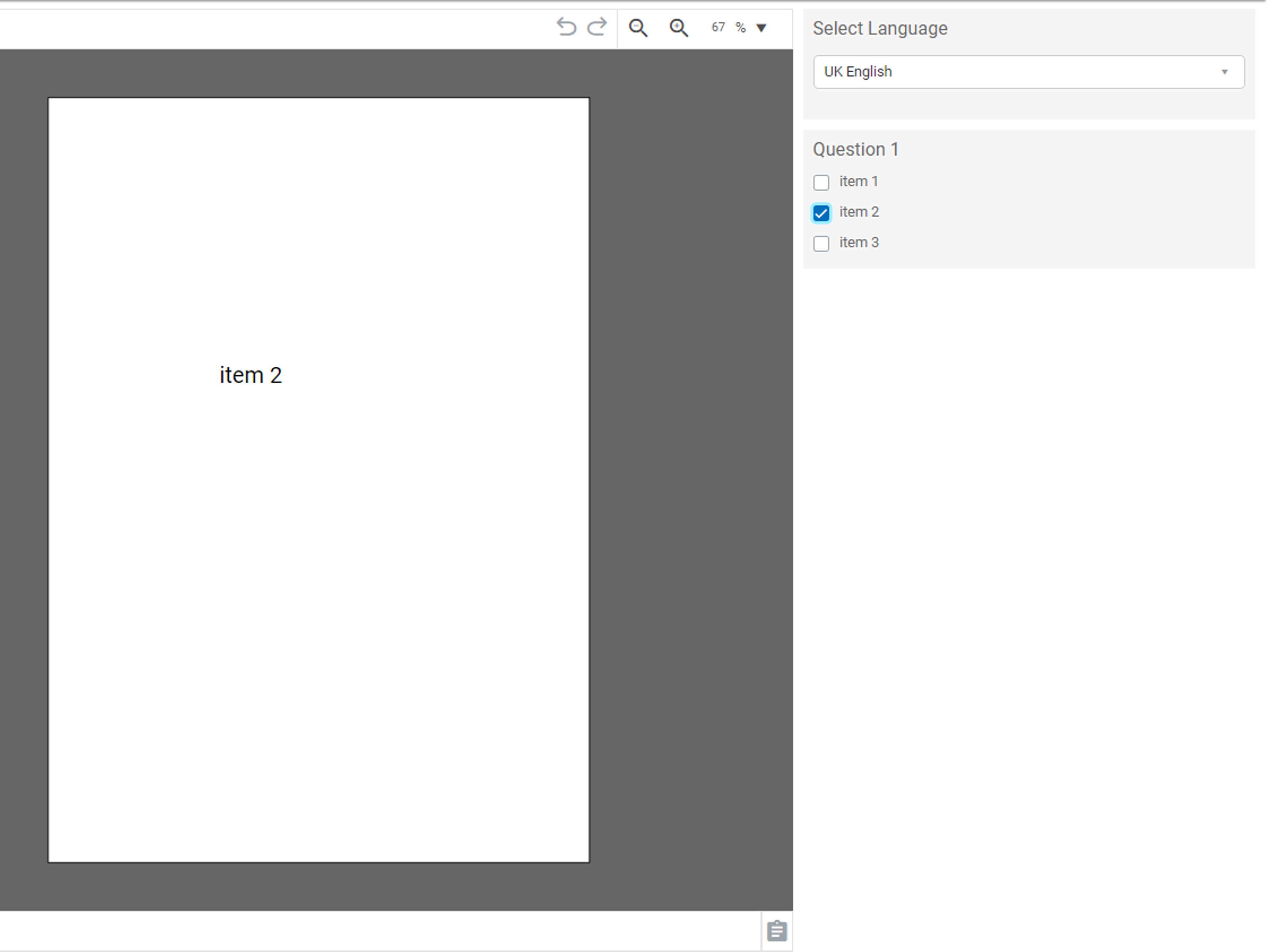Click the redo icon
The width and height of the screenshot is (1266, 952).
597,27
